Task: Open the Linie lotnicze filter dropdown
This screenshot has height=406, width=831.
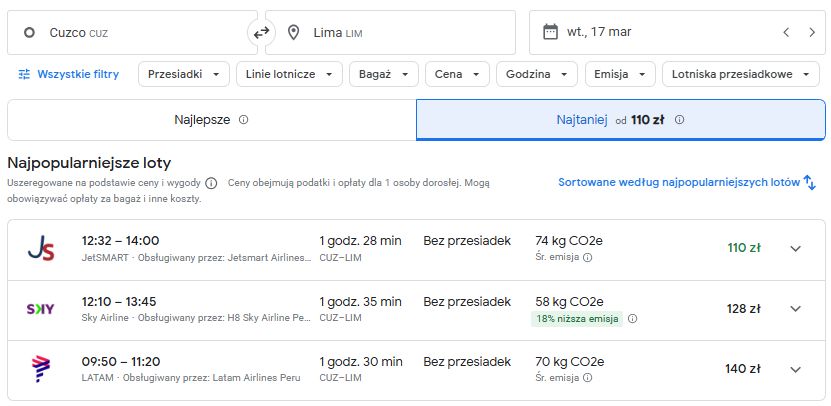Action: tap(289, 74)
